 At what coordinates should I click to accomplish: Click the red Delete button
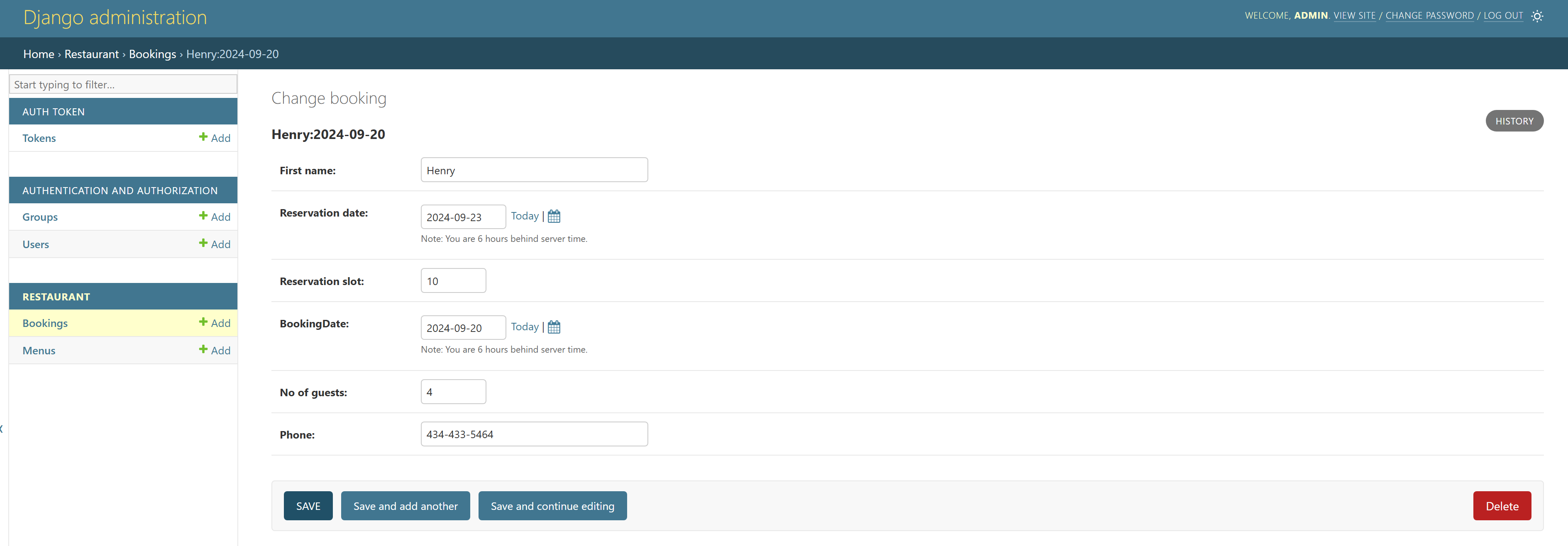(1501, 506)
